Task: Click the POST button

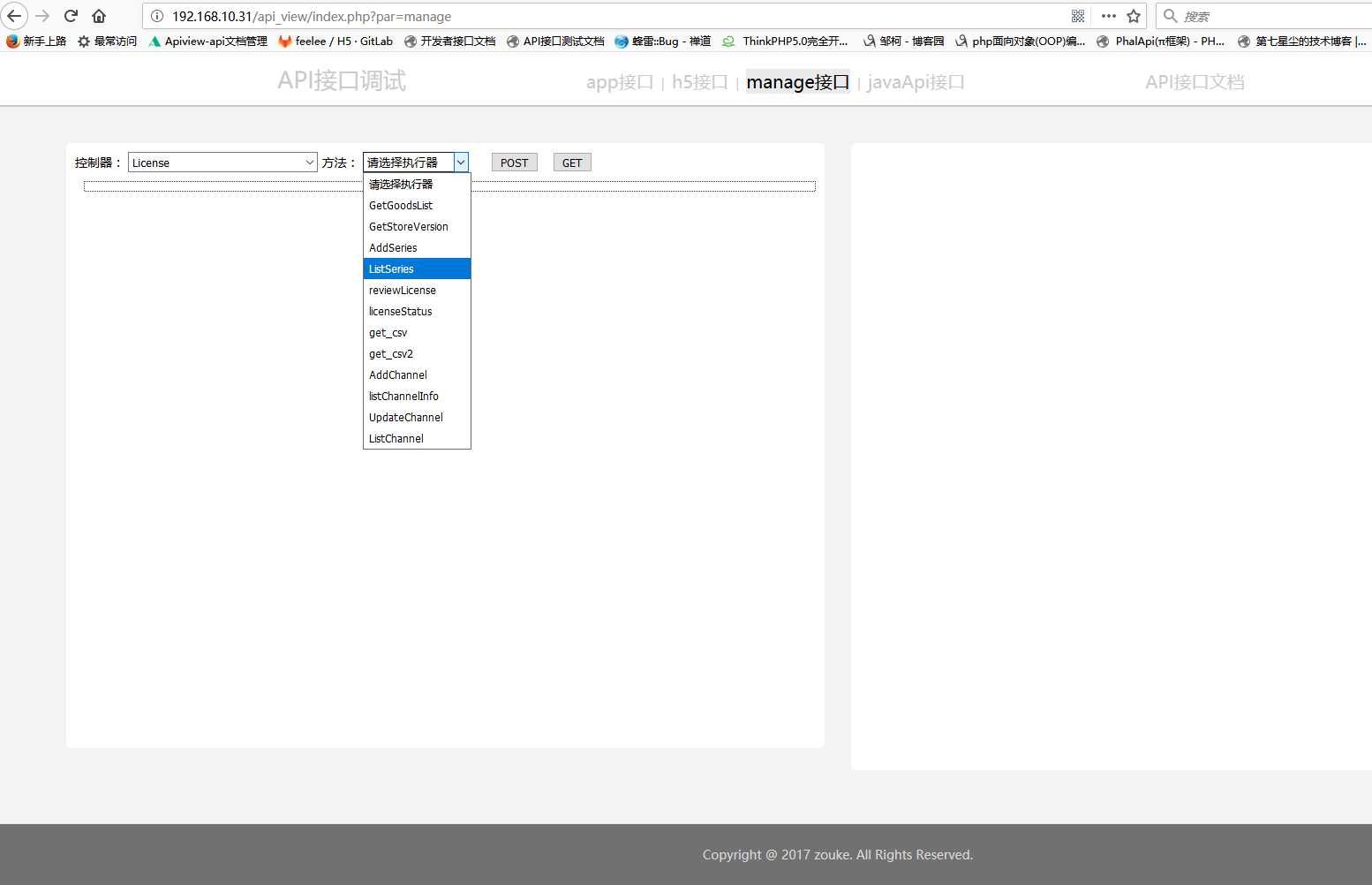Action: [515, 163]
